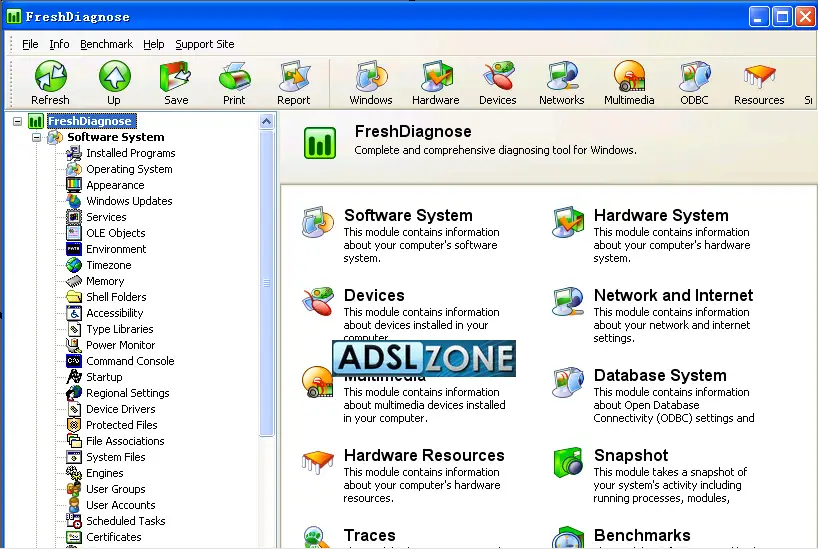Open the Database System heading link
The width and height of the screenshot is (818, 549).
pos(660,375)
